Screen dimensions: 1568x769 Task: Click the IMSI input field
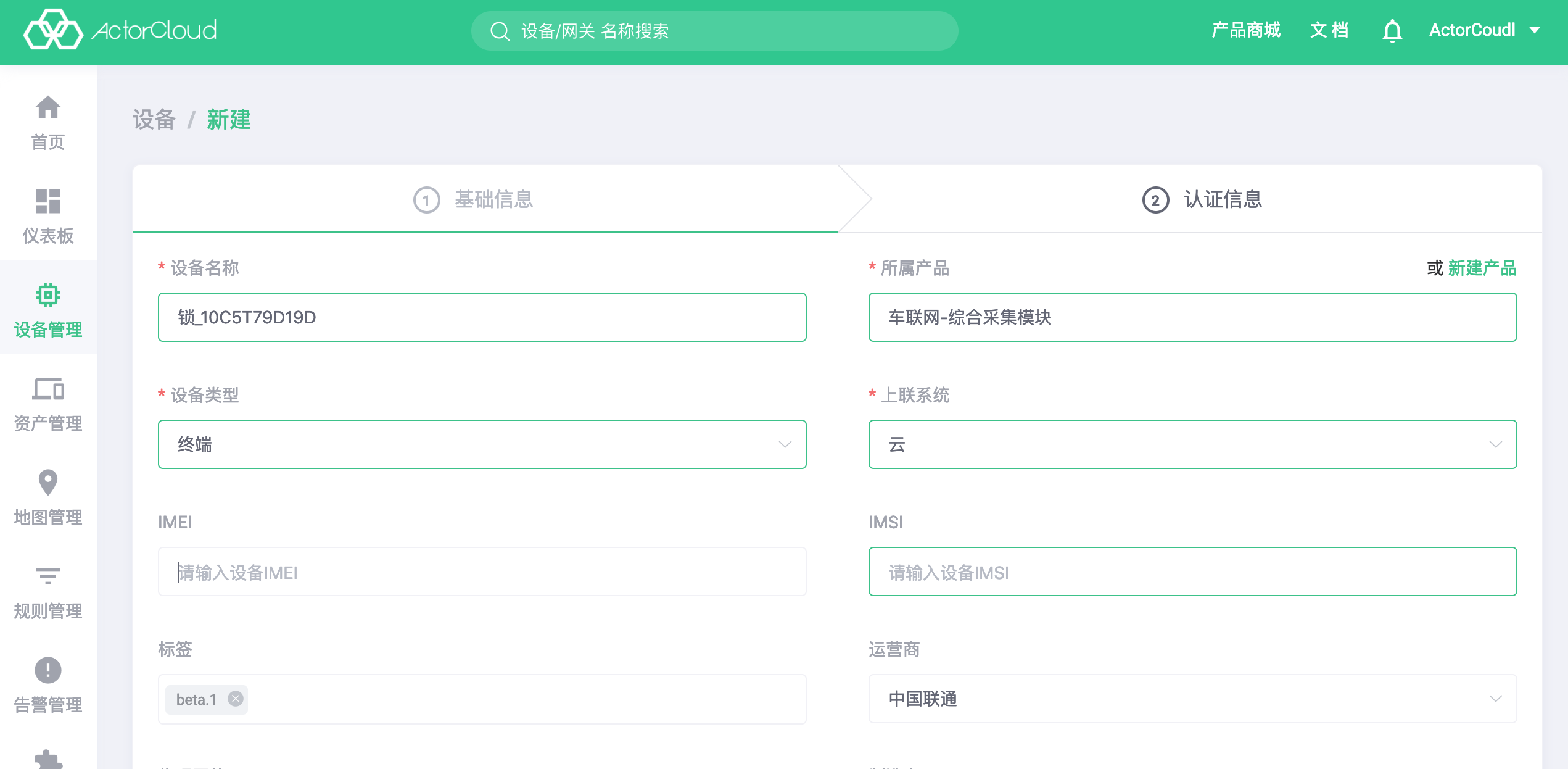1192,572
